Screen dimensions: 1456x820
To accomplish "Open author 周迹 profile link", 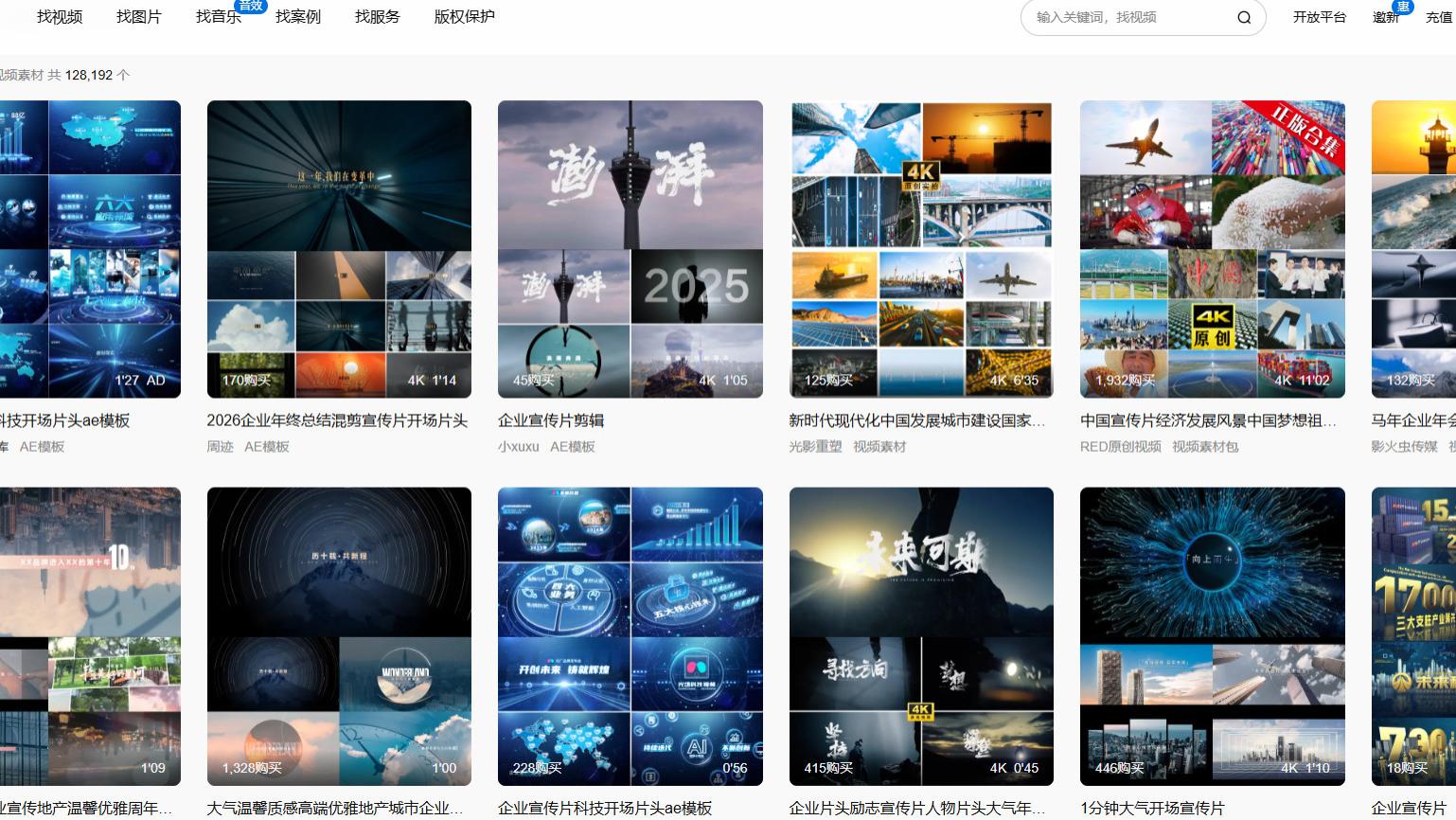I will (x=220, y=446).
